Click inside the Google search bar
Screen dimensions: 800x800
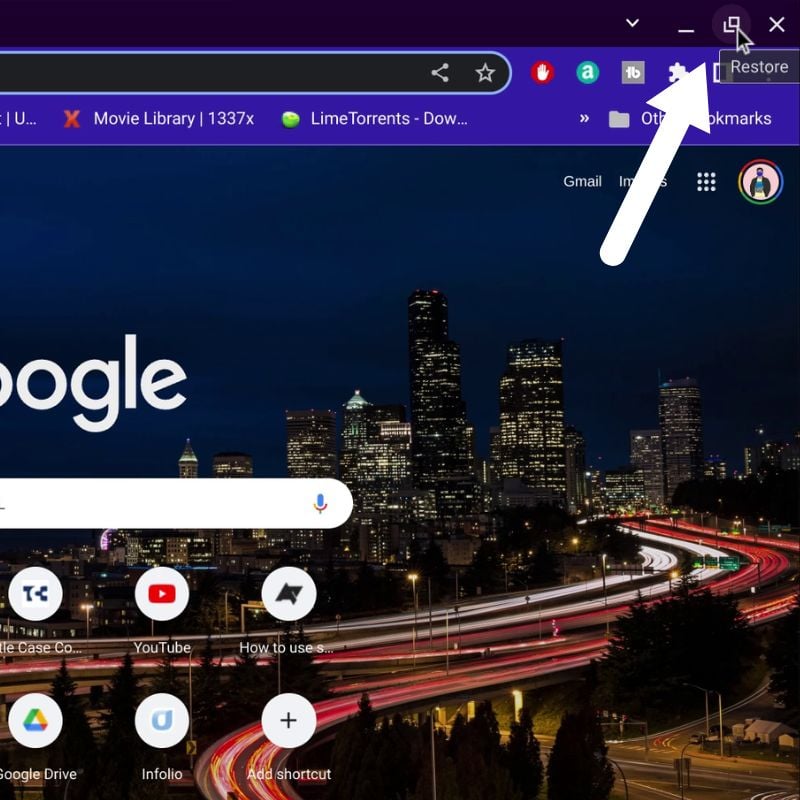point(150,503)
